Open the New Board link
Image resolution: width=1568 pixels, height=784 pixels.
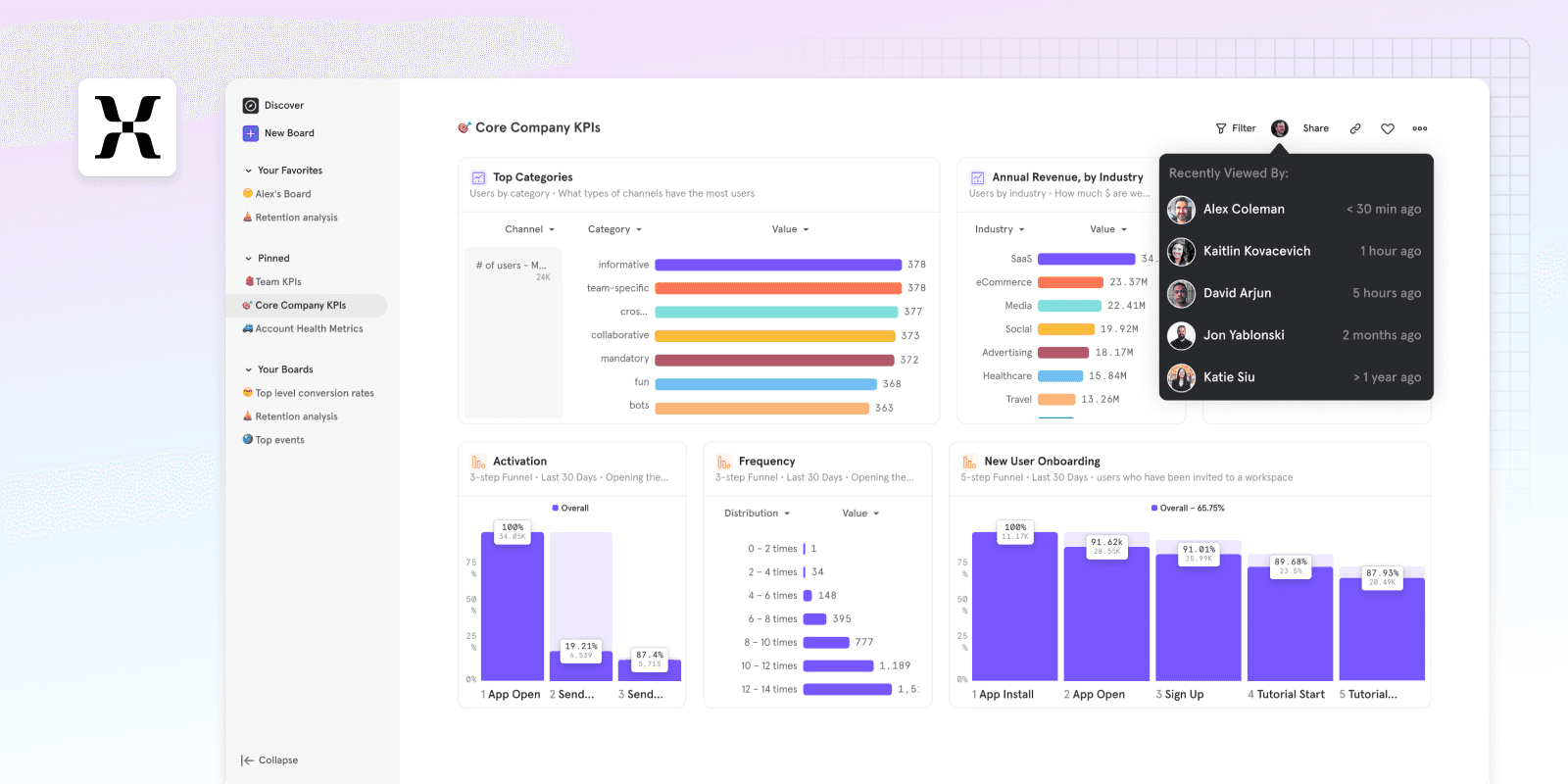pos(289,133)
